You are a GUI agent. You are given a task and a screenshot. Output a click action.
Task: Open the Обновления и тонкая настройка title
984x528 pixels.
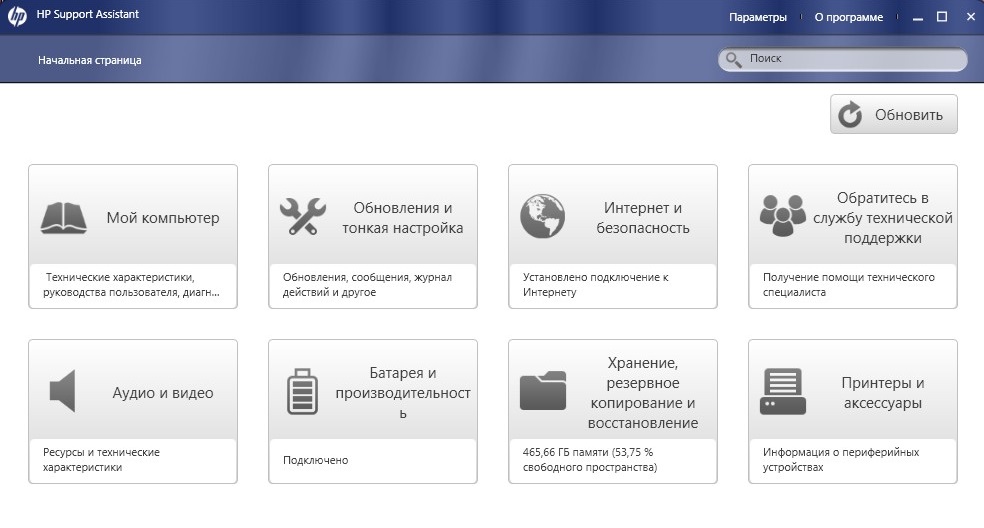click(403, 218)
